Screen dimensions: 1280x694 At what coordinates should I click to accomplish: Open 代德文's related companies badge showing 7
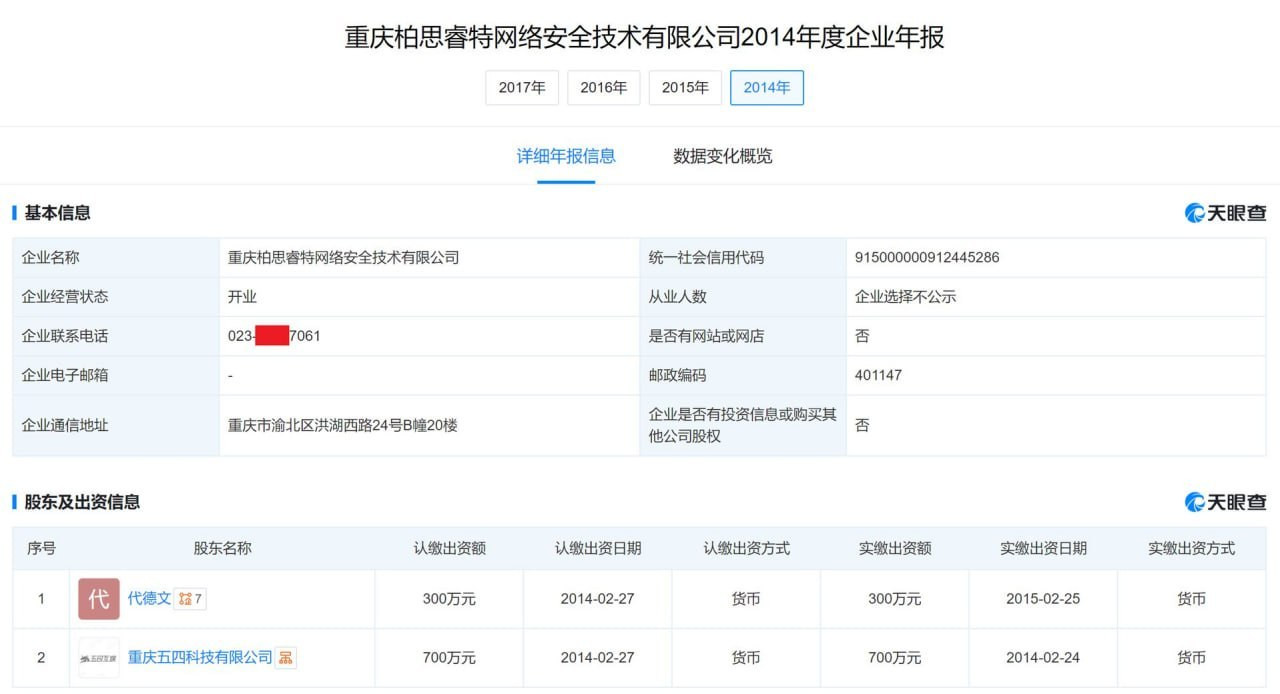click(x=190, y=599)
